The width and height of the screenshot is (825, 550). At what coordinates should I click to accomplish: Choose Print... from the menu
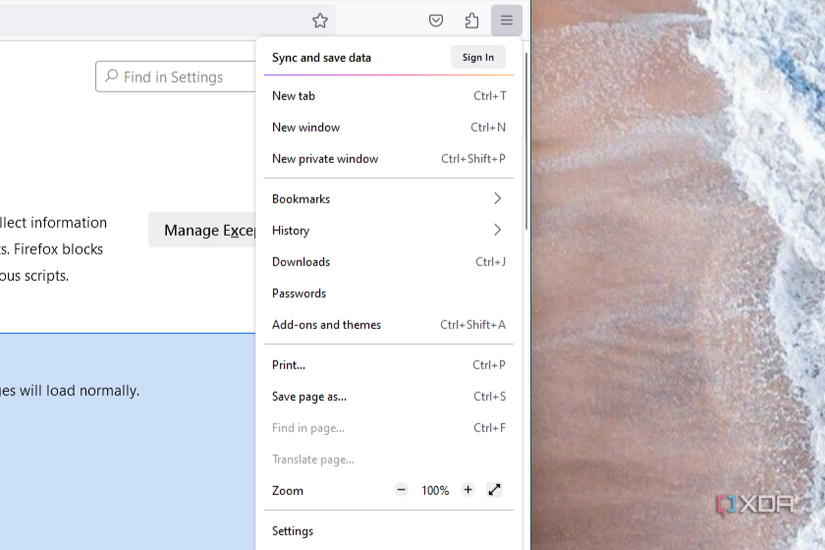point(389,365)
